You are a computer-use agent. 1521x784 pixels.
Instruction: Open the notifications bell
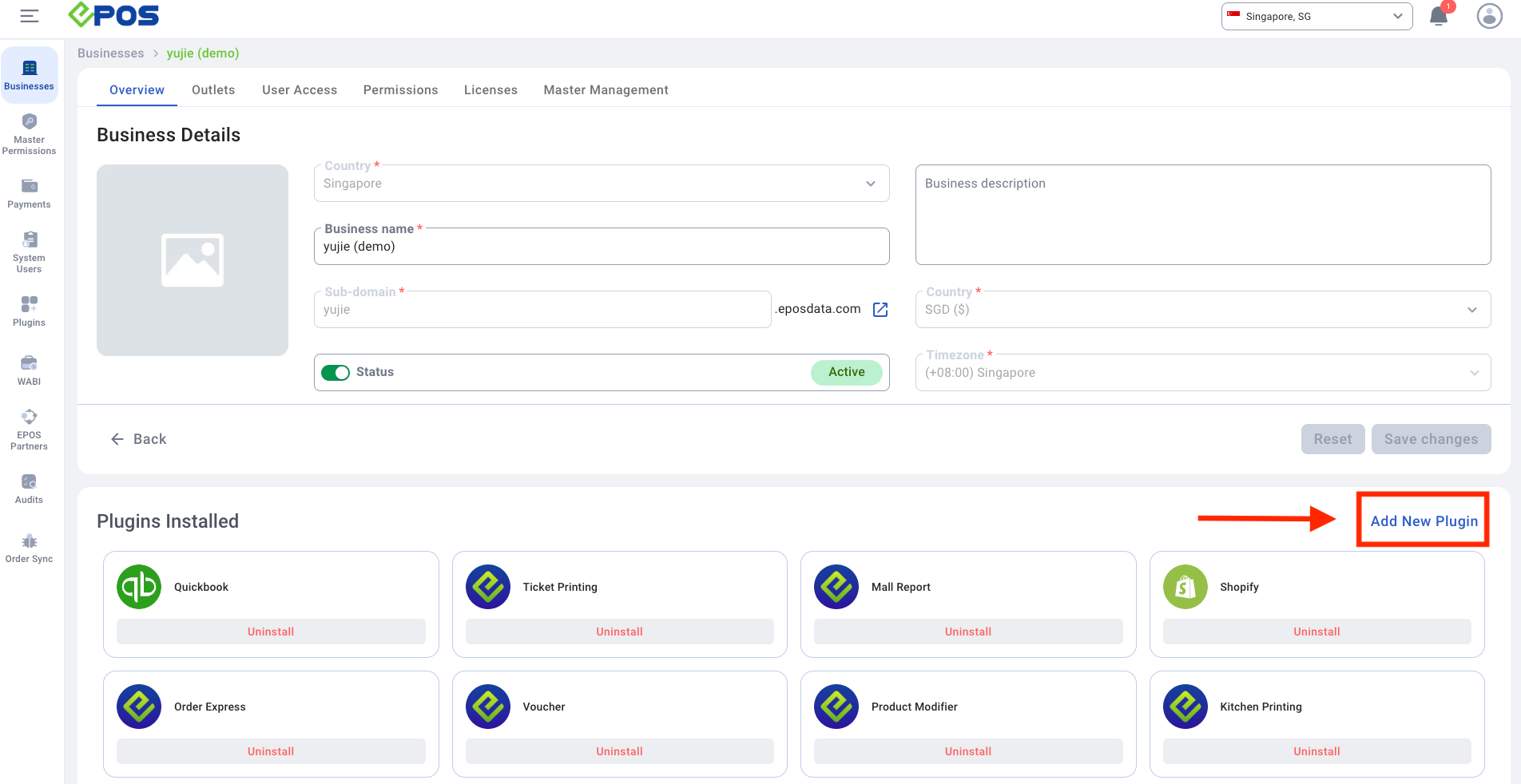coord(1439,16)
